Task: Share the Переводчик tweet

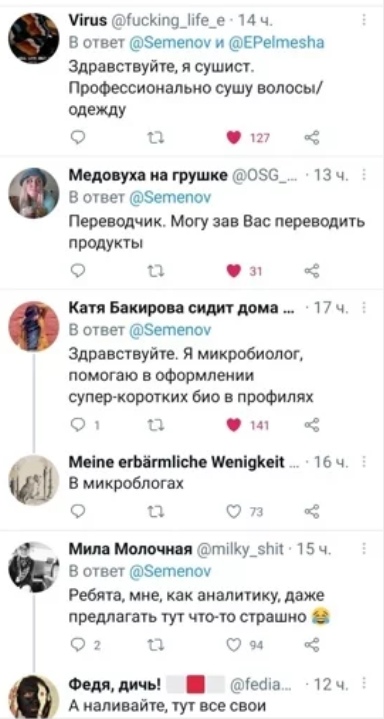Action: coord(312,272)
